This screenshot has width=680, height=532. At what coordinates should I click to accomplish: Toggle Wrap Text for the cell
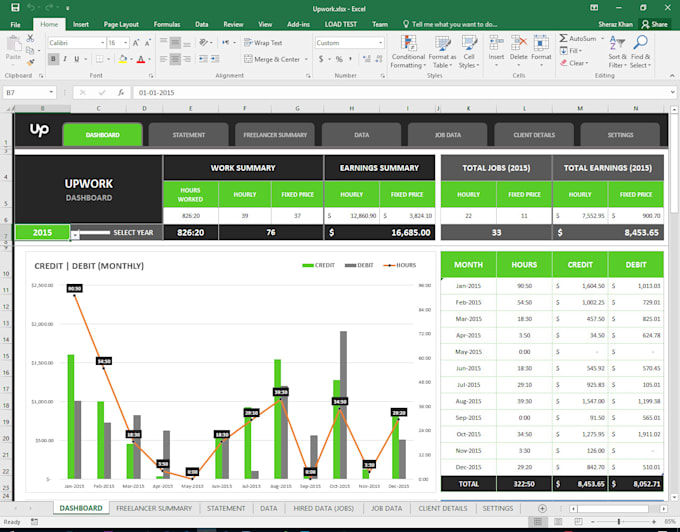point(263,43)
